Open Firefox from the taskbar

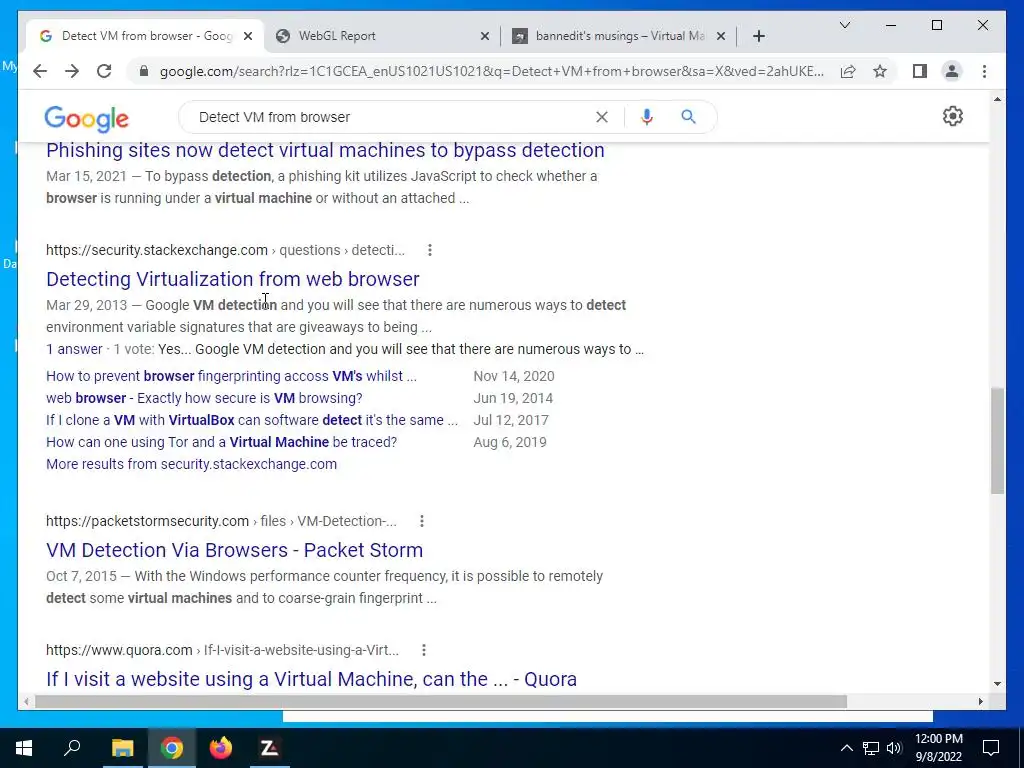221,748
